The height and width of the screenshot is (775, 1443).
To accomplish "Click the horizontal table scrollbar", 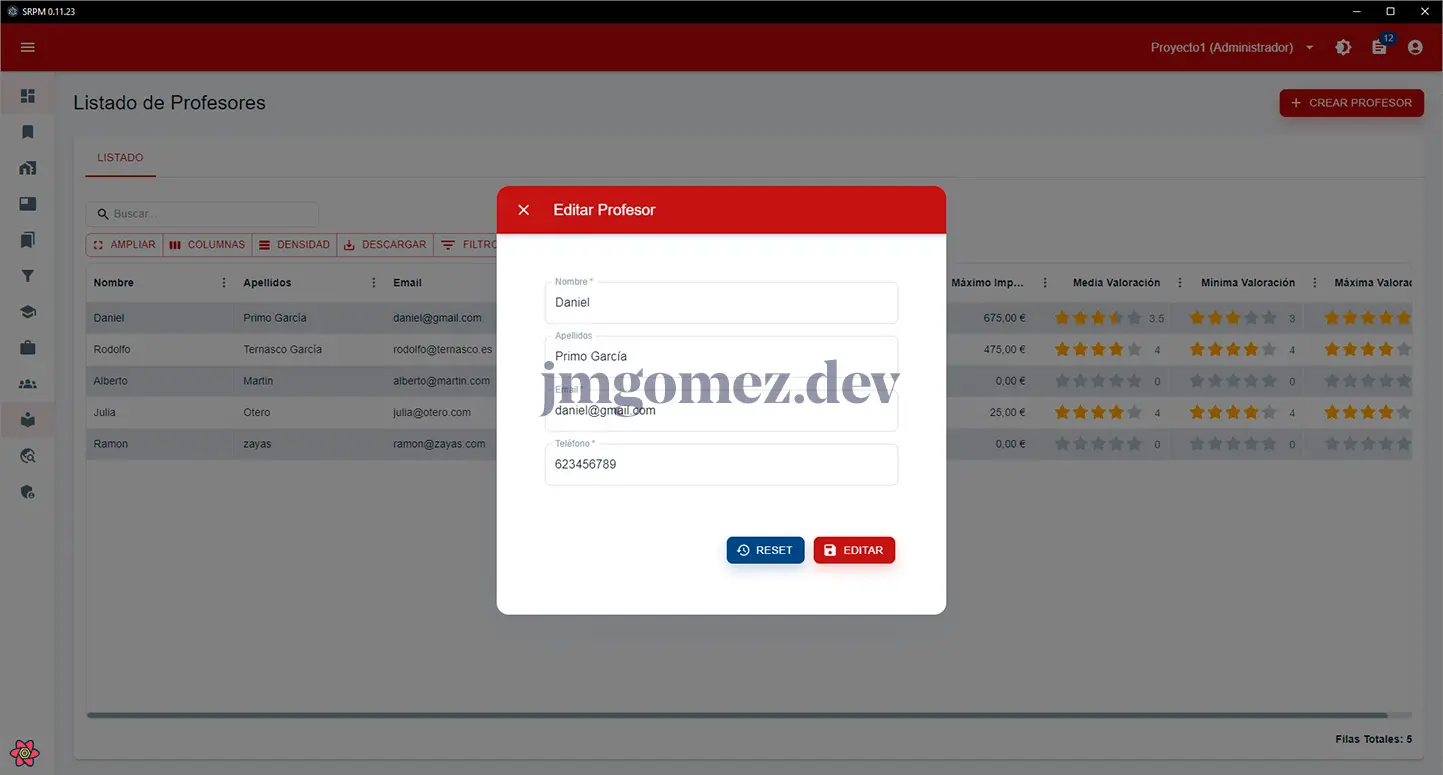I will click(x=736, y=715).
